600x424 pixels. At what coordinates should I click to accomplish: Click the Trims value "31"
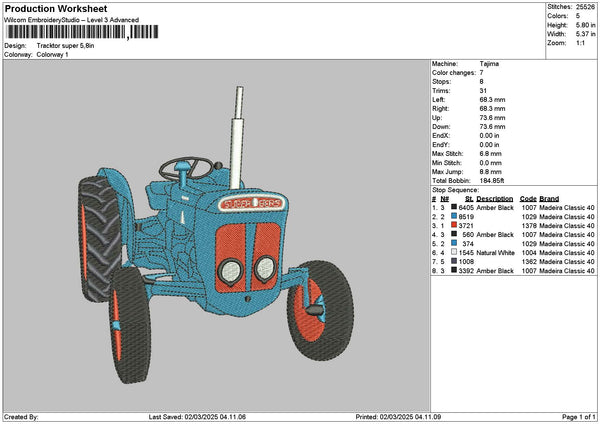pyautogui.click(x=483, y=91)
